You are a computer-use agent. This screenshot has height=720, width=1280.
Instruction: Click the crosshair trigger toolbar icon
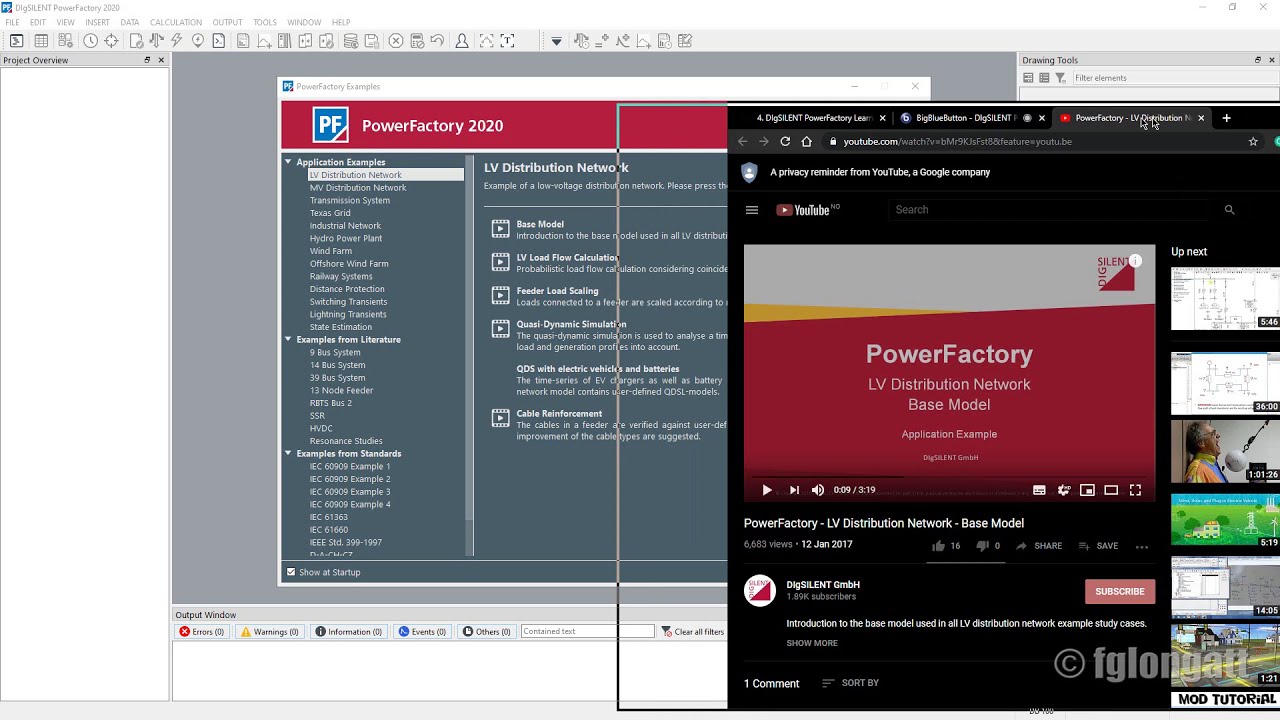[111, 41]
